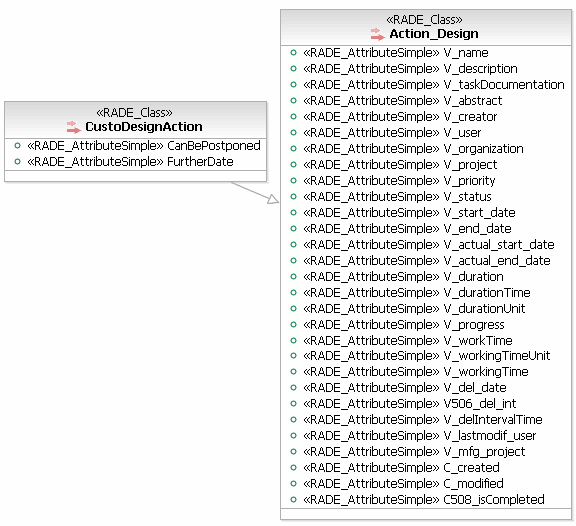576x526 pixels.
Task: Select the V_taskDocumentation attribute
Action: (x=433, y=84)
